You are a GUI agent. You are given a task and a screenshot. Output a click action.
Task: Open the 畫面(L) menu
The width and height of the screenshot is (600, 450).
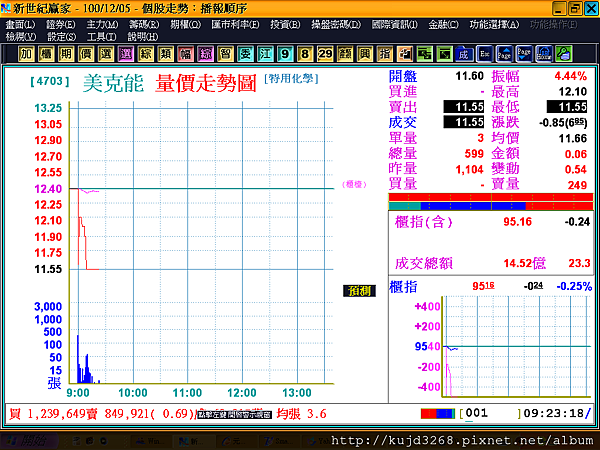(21, 25)
